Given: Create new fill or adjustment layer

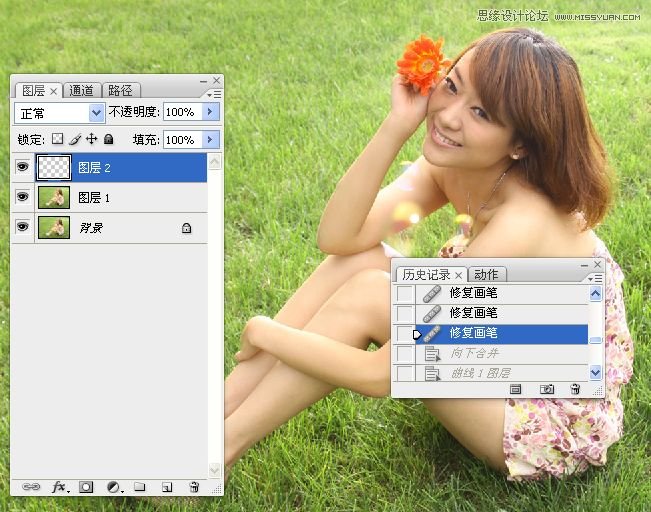Looking at the screenshot, I should pyautogui.click(x=114, y=487).
